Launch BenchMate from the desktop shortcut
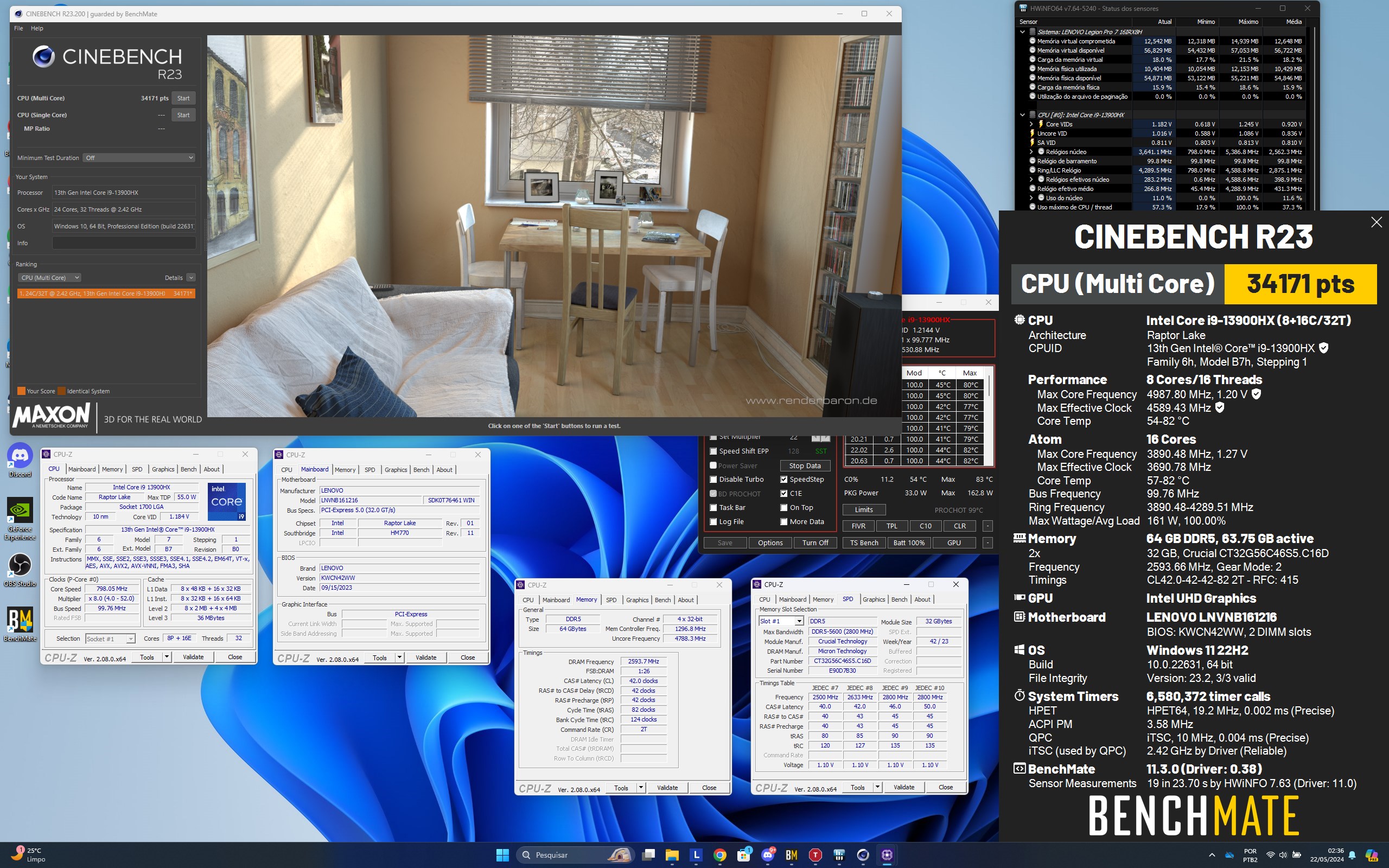Screen dimensions: 1389x868 point(20,624)
